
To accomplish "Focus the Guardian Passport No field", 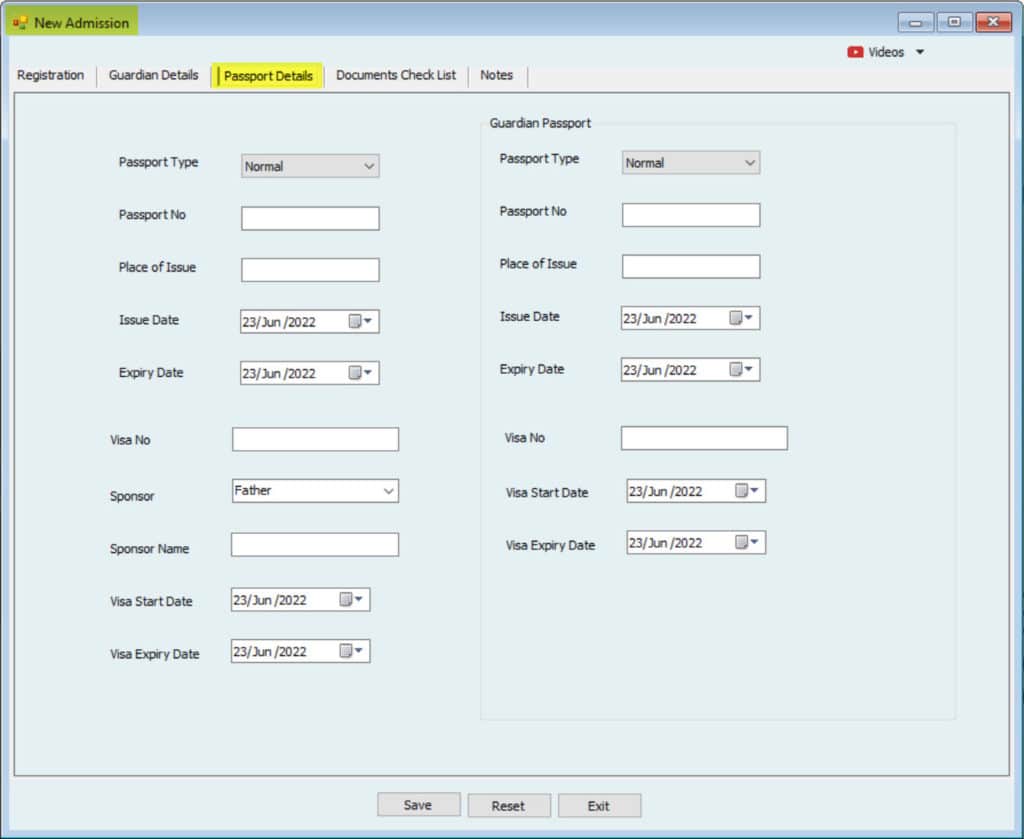I will (691, 215).
